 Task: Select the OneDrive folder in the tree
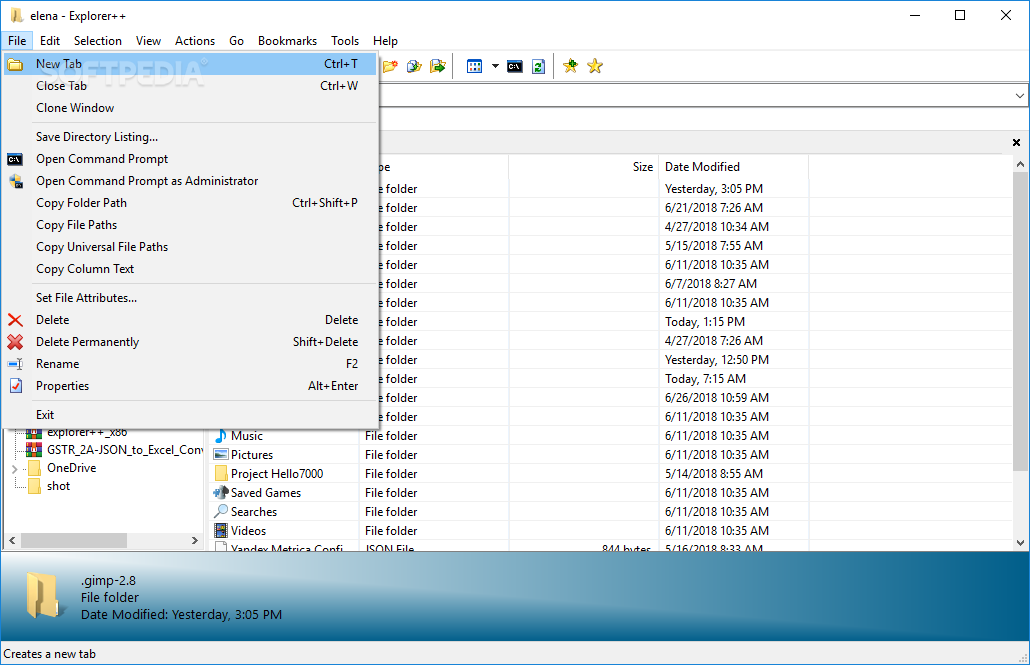[x=72, y=468]
